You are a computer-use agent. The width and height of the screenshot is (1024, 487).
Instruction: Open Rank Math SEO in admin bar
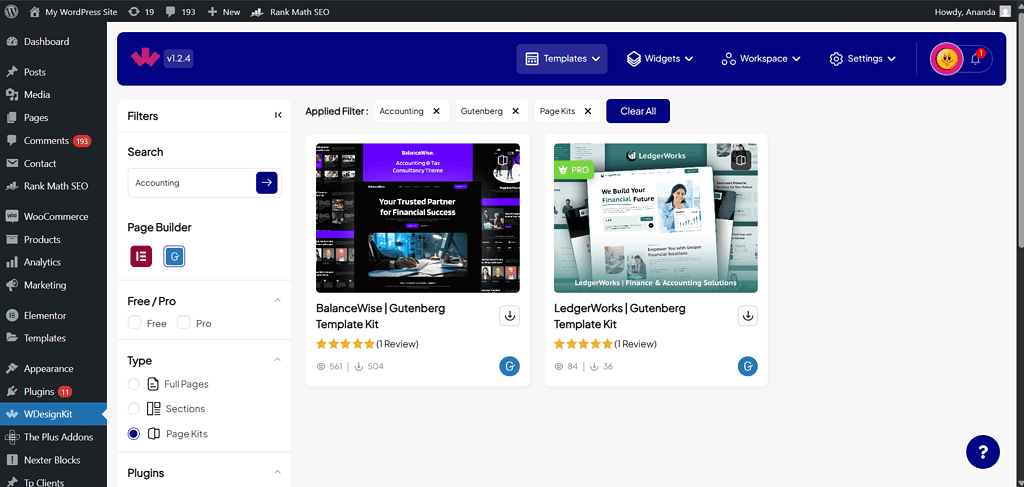pyautogui.click(x=290, y=12)
